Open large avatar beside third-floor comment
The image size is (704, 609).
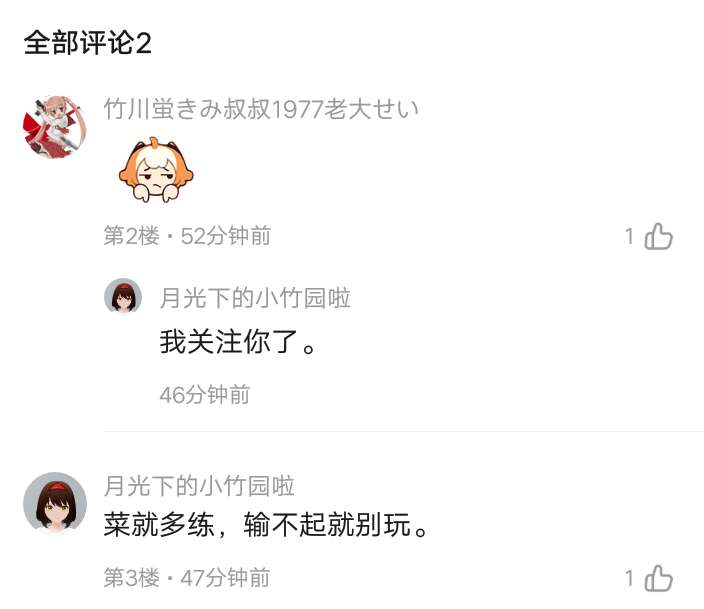[55, 503]
